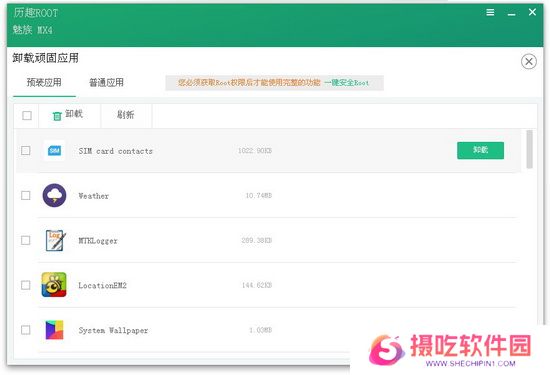Viewport: 550px width, 375px height.
Task: Click the SIM card contacts app icon
Action: click(54, 150)
